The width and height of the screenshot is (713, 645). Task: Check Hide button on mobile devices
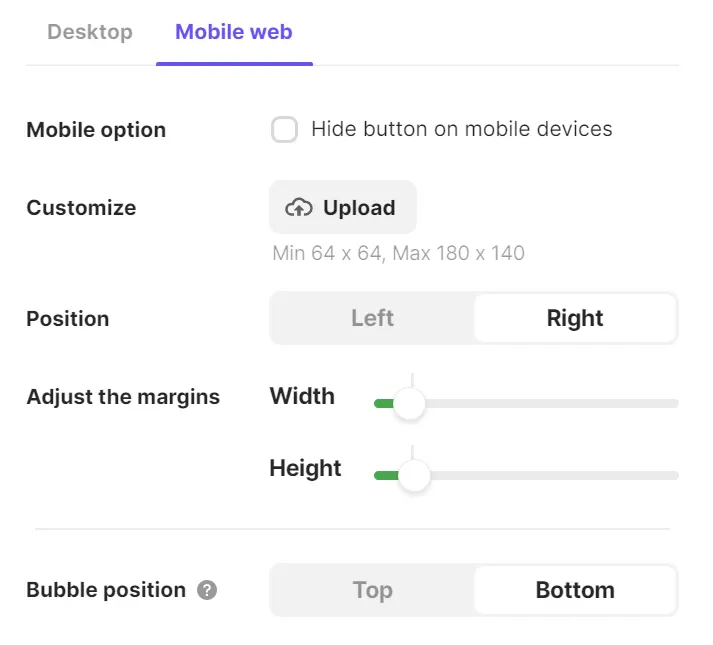click(285, 129)
